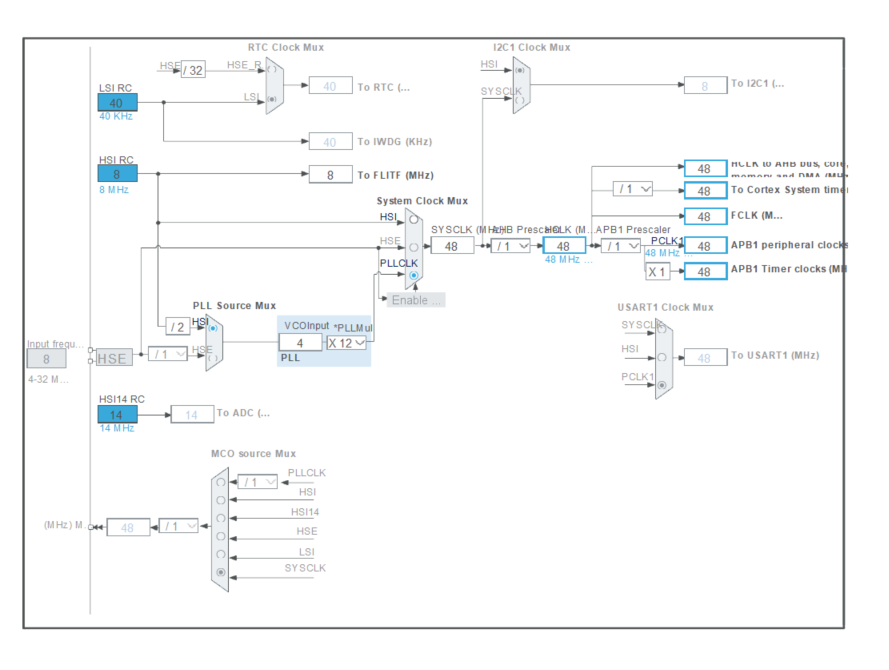Viewport: 889px width, 670px height.
Task: Select HSI14 radio in MCO source Mux
Action: click(221, 518)
